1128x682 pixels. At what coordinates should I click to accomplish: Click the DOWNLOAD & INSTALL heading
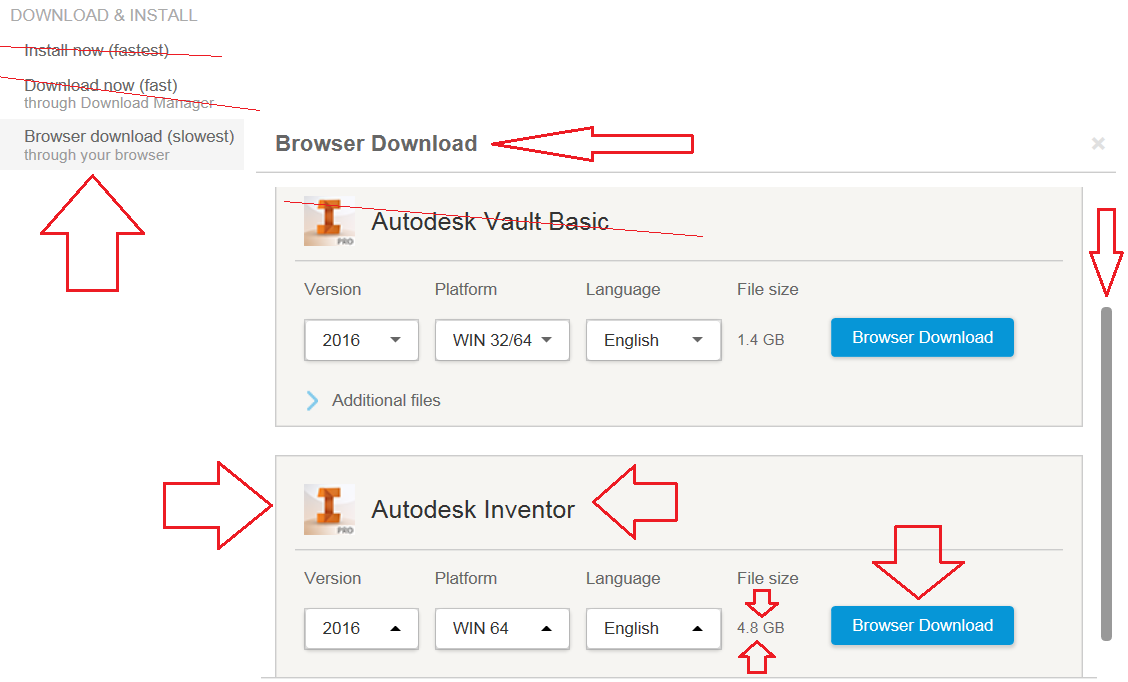104,15
